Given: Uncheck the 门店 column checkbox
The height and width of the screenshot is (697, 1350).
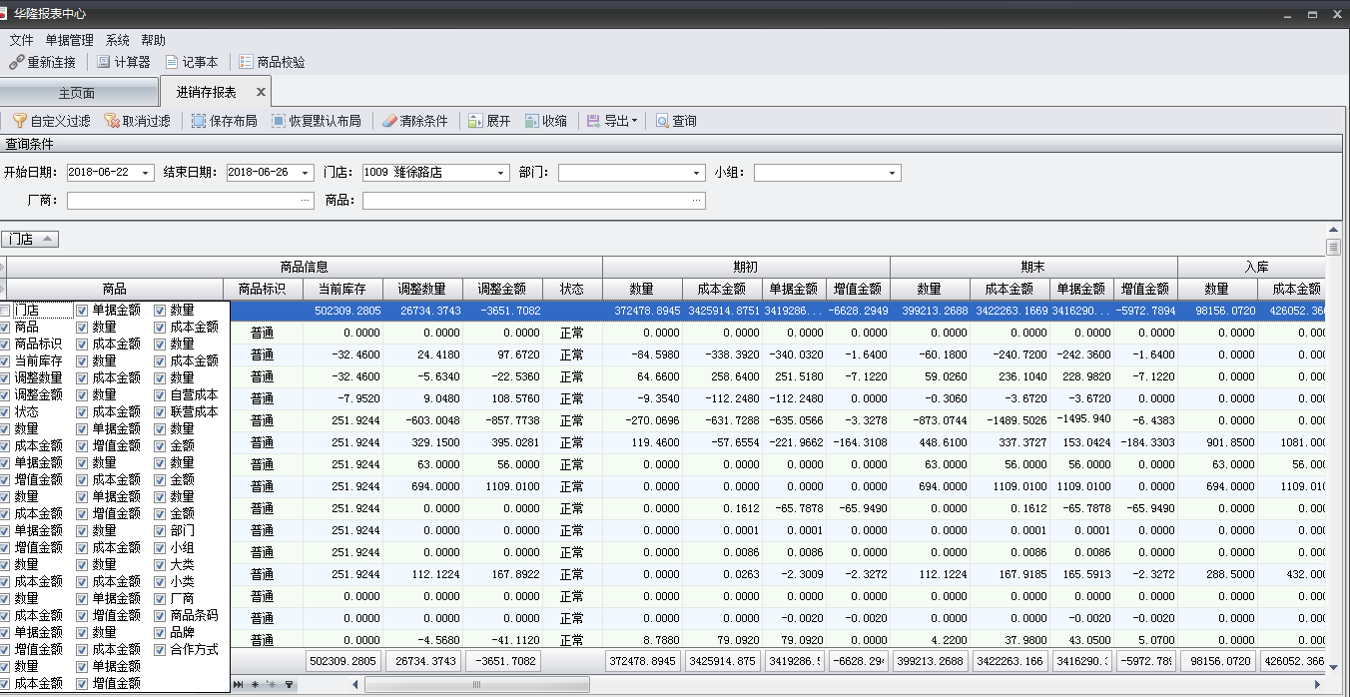Looking at the screenshot, I should coord(8,311).
